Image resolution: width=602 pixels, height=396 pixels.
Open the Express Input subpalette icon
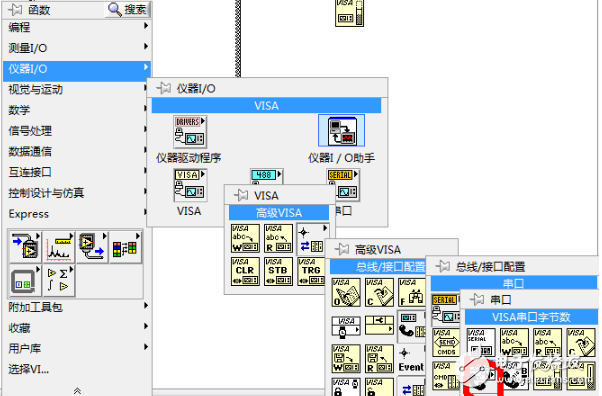coord(25,247)
